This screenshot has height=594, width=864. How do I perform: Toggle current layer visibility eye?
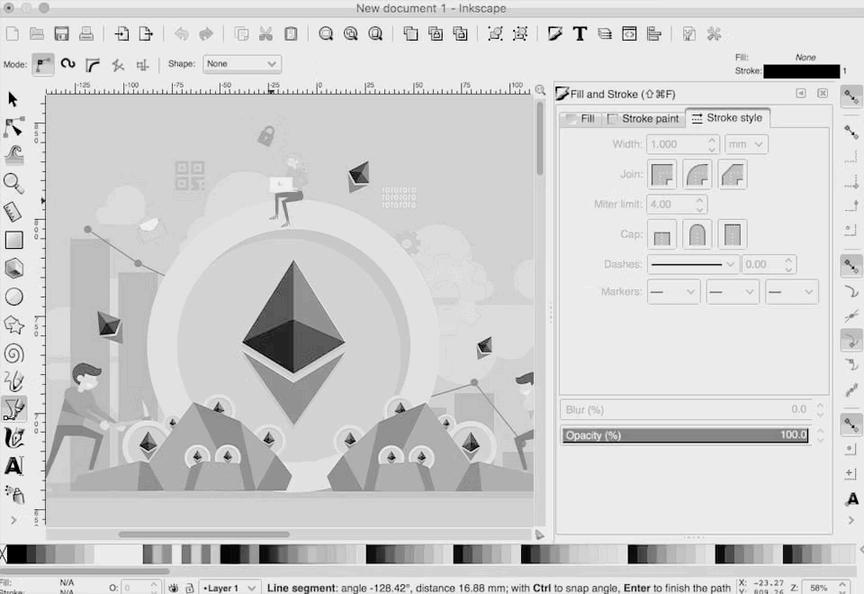tap(174, 588)
